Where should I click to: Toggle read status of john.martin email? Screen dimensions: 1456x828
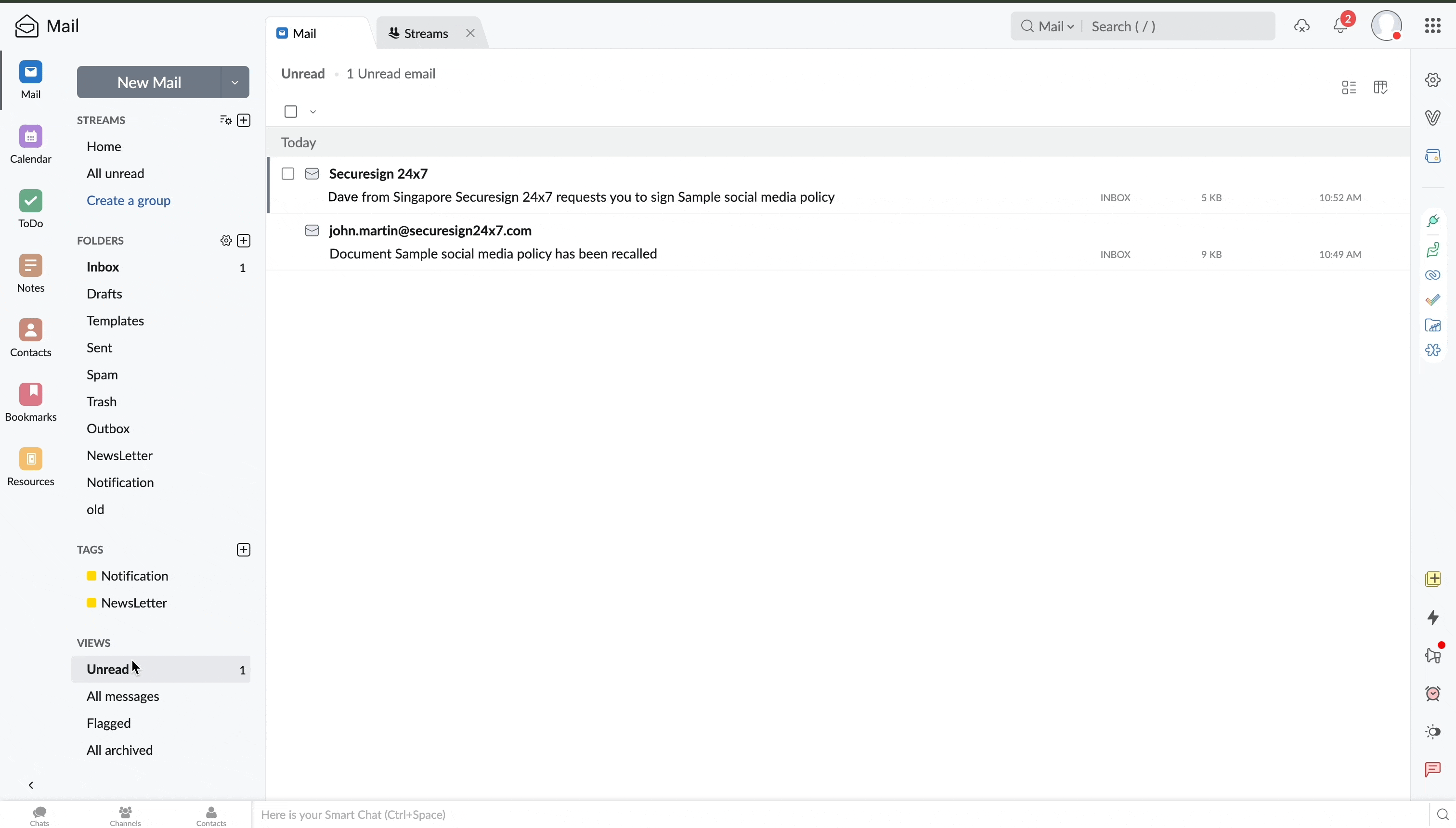(x=312, y=230)
